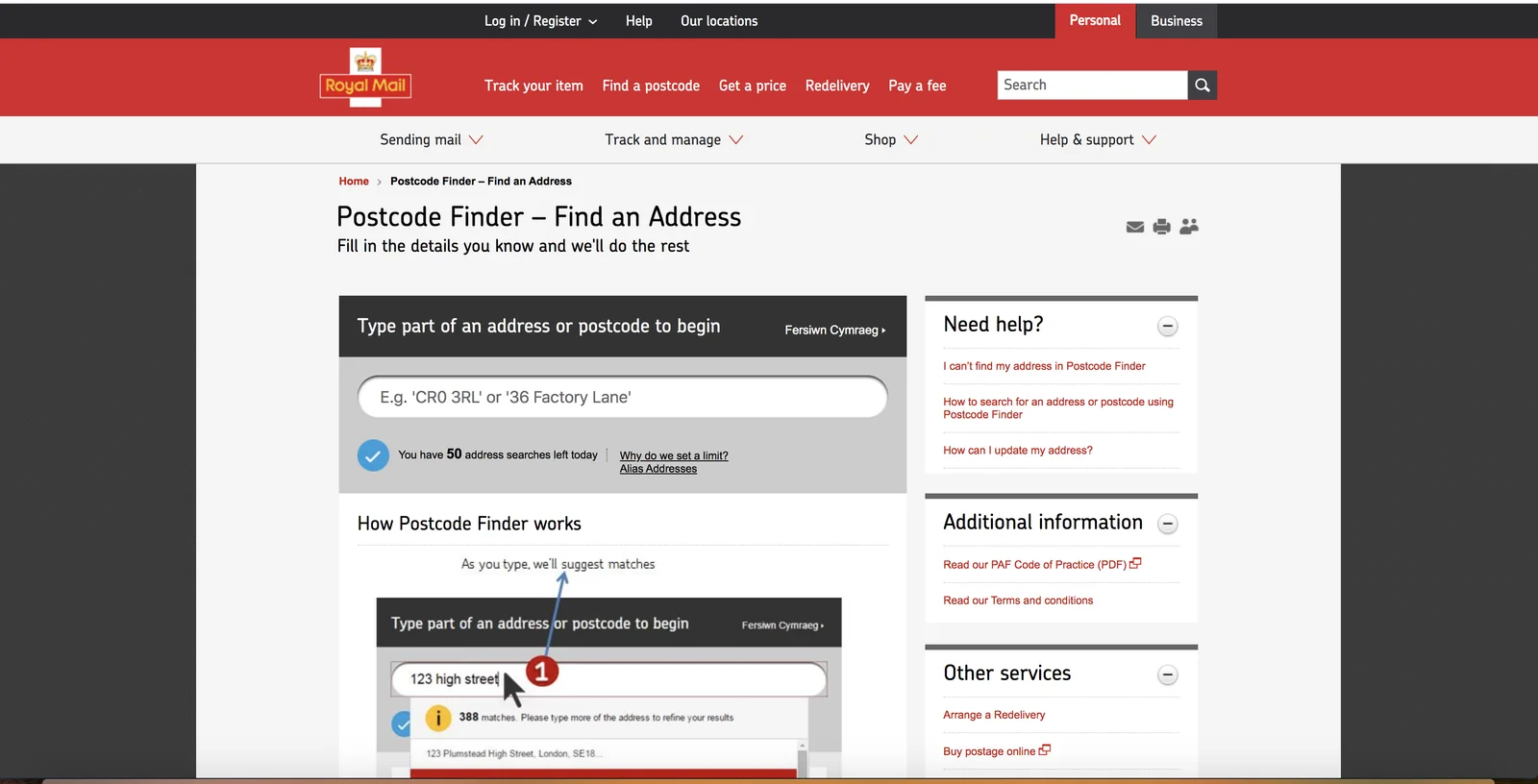1538x784 pixels.
Task: Open 'I can't find my address' link
Action: pyautogui.click(x=1044, y=366)
